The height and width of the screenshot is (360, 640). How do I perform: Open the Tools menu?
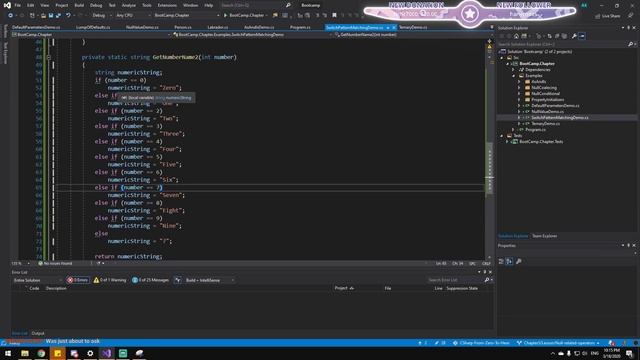pos(147,5)
